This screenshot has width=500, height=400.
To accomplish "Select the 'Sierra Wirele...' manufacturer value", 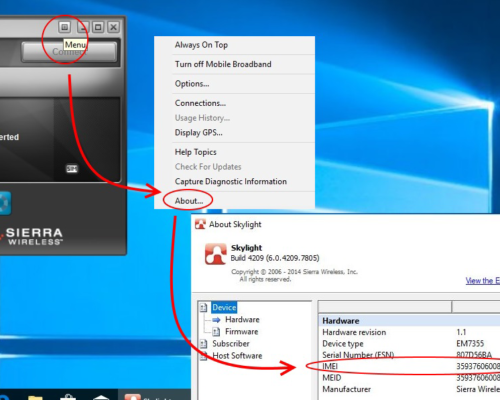I will click(478, 389).
